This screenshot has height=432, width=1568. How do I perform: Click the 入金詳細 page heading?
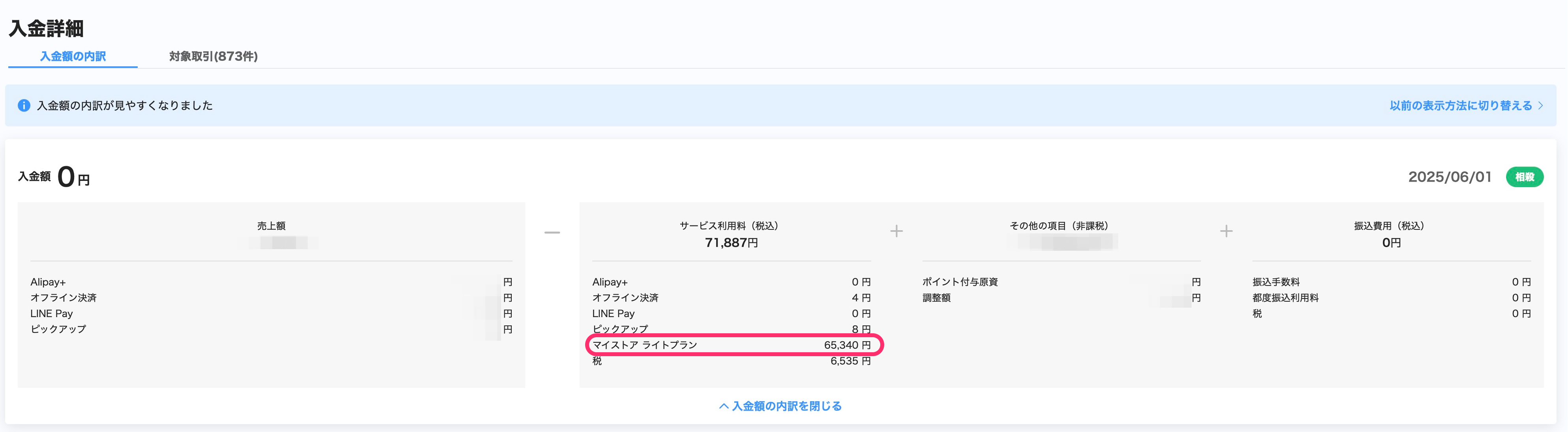(x=46, y=28)
